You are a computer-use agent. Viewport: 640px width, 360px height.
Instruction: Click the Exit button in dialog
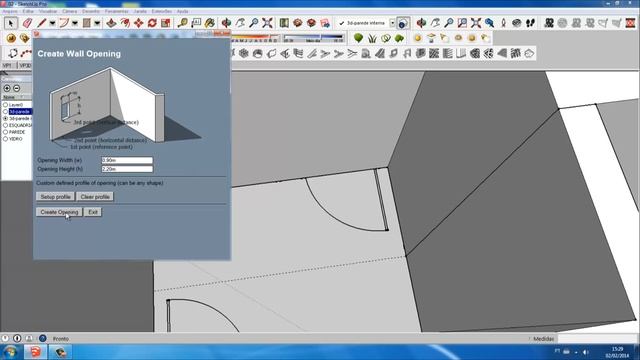(x=93, y=212)
